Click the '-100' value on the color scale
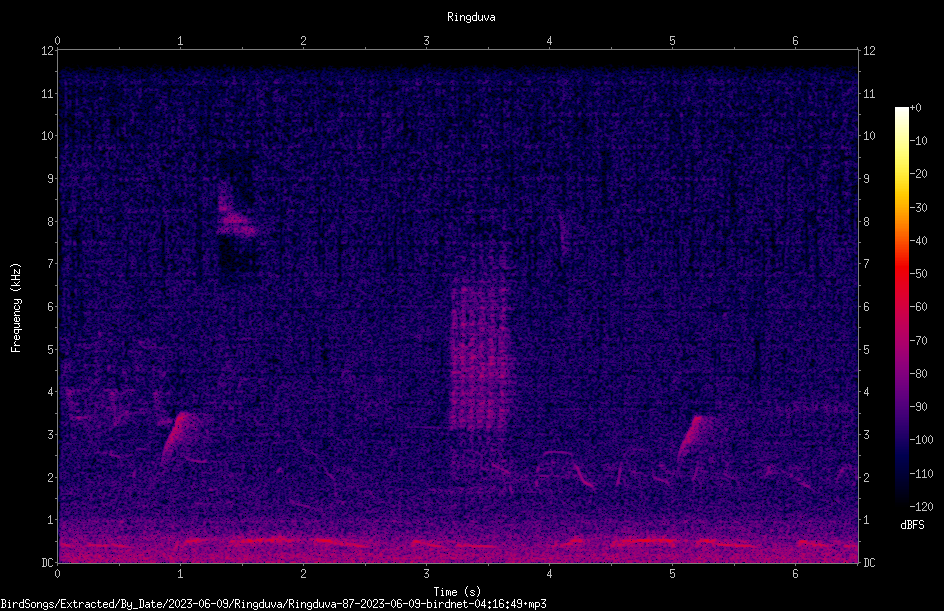 click(x=922, y=440)
